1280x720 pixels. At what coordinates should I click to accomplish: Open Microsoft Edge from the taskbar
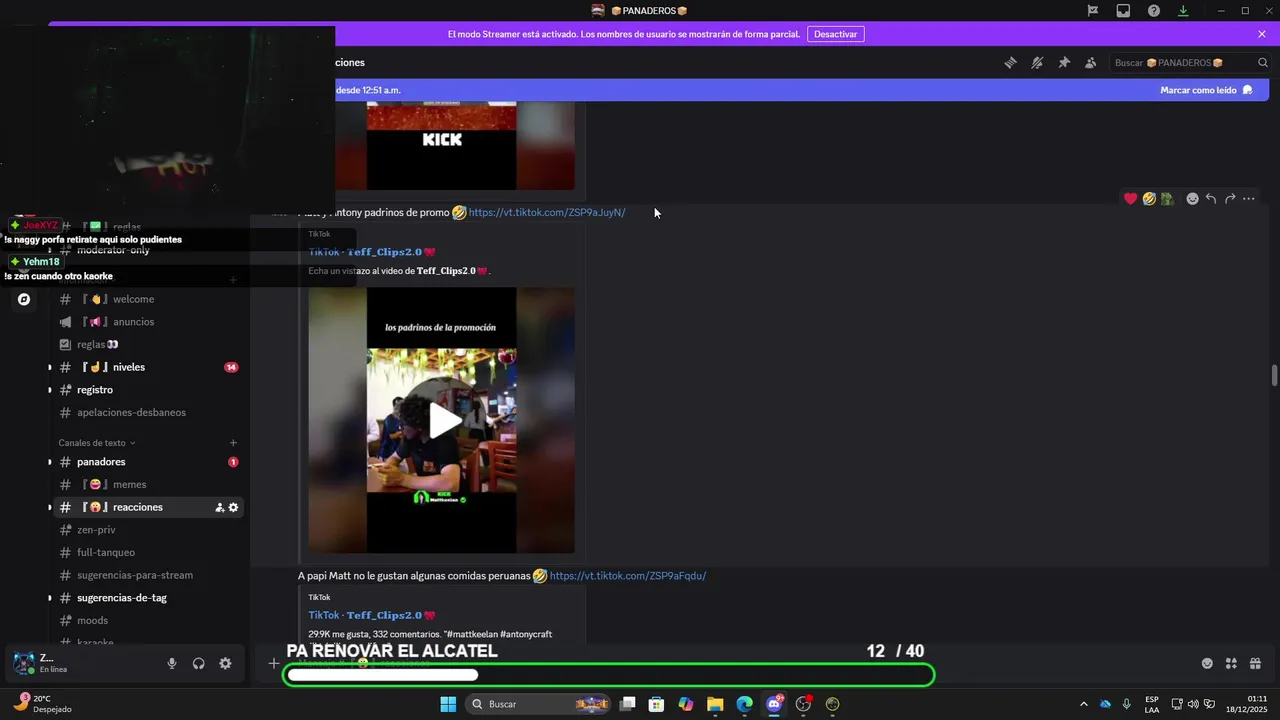[744, 704]
